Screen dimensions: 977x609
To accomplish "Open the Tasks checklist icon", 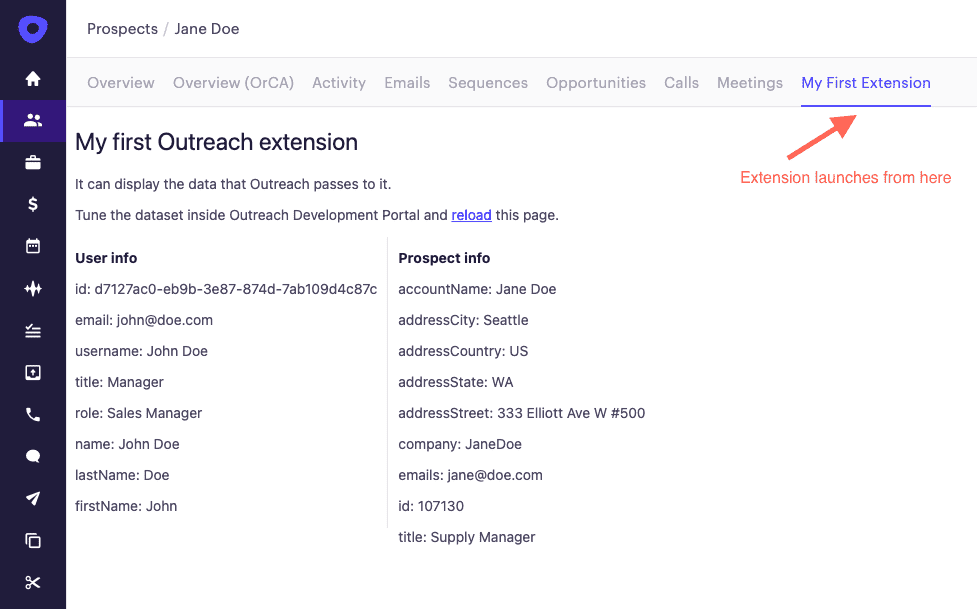I will click(33, 330).
